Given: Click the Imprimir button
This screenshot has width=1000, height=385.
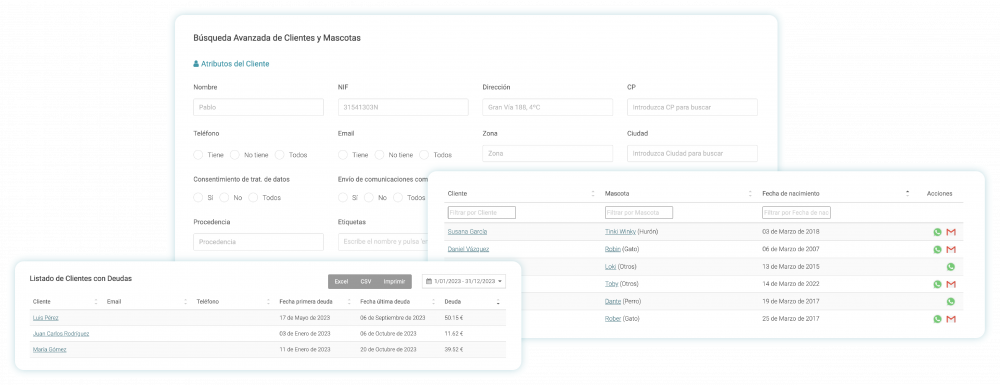Looking at the screenshot, I should coord(394,281).
